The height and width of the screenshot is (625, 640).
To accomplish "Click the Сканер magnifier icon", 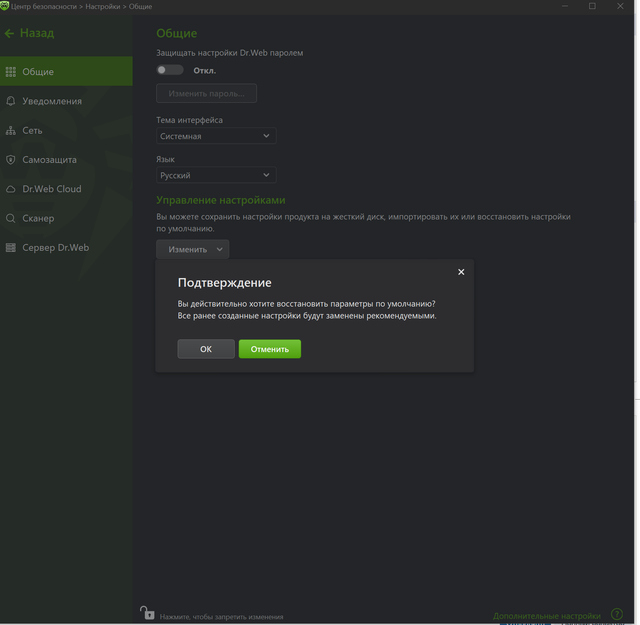I will click(x=11, y=218).
